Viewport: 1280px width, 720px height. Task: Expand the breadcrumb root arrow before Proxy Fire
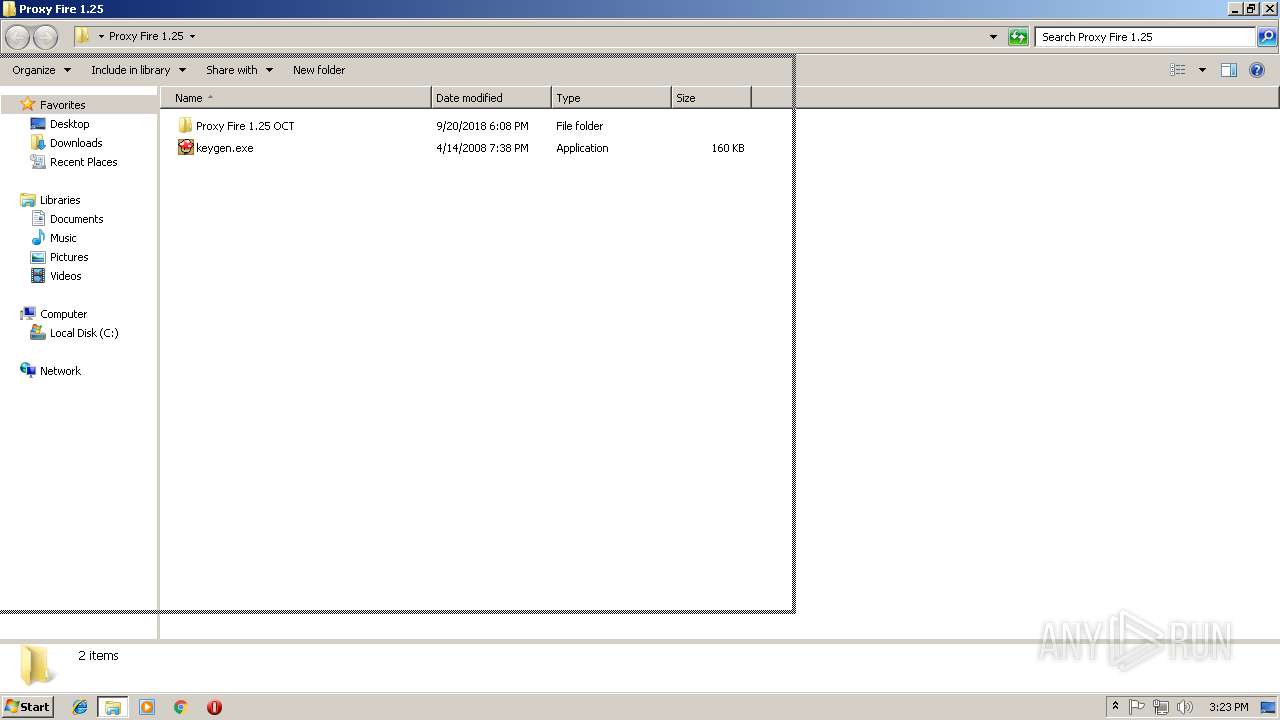[101, 37]
